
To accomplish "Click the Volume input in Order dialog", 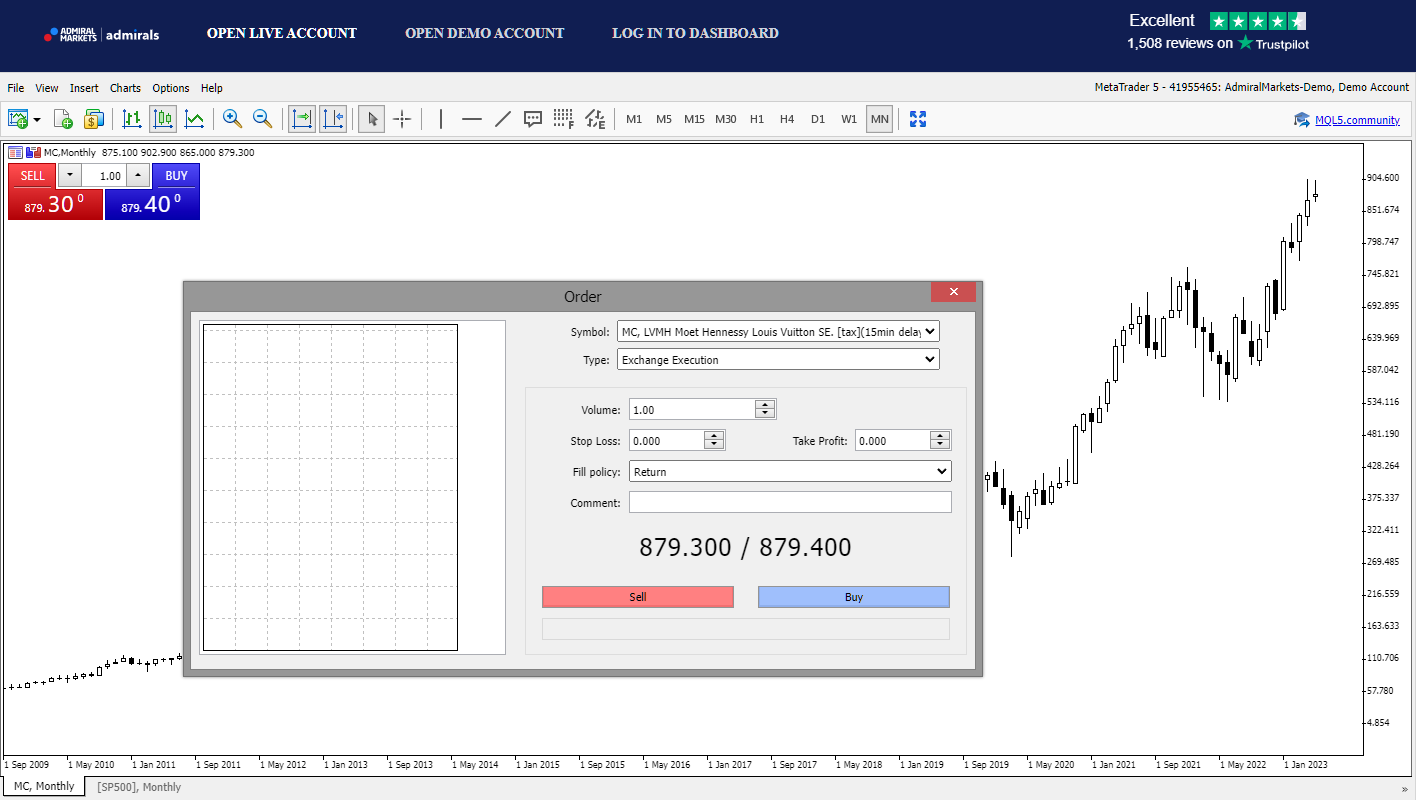I will pos(692,409).
